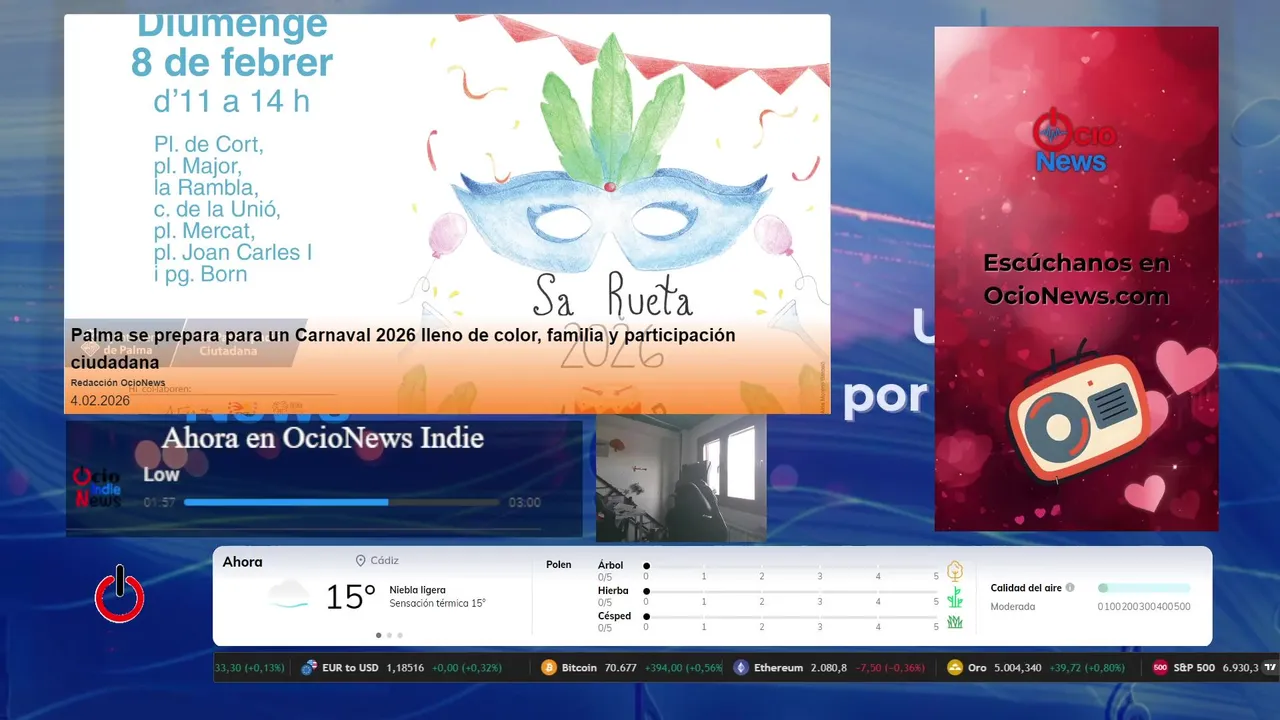Click the OcioNews Indie player logo
The height and width of the screenshot is (720, 1280).
(97, 487)
